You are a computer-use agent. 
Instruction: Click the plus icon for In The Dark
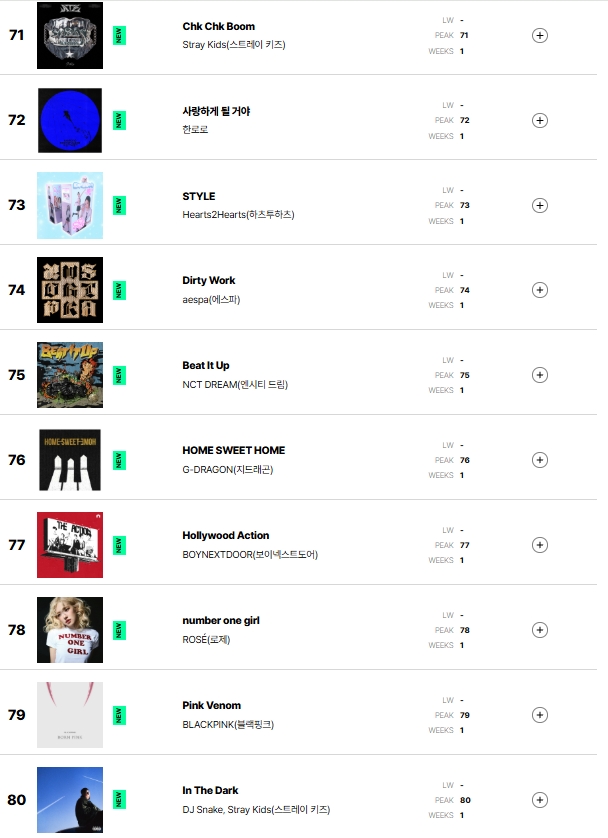[540, 800]
